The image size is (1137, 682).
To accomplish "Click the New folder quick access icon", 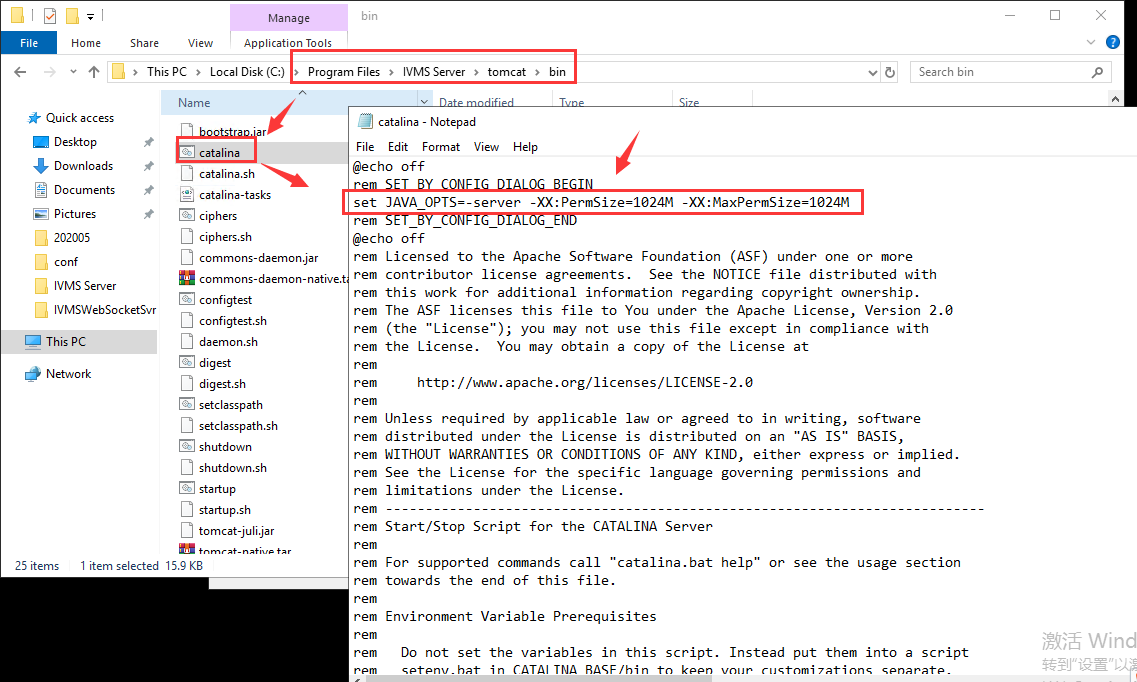I will pos(72,15).
